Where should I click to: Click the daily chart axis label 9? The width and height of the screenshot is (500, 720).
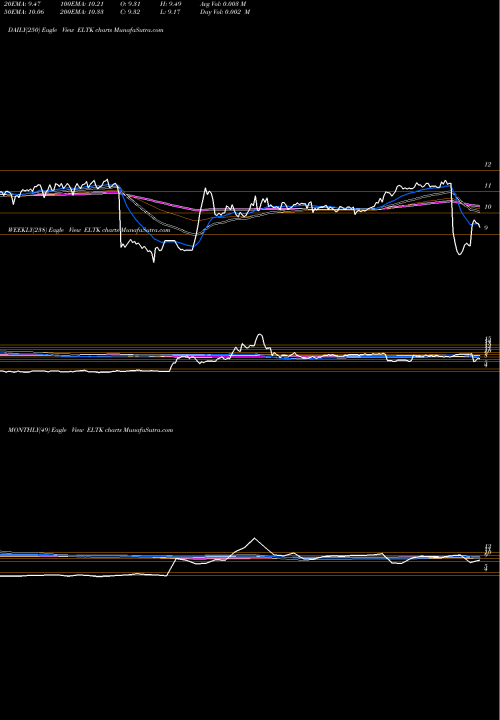click(486, 228)
